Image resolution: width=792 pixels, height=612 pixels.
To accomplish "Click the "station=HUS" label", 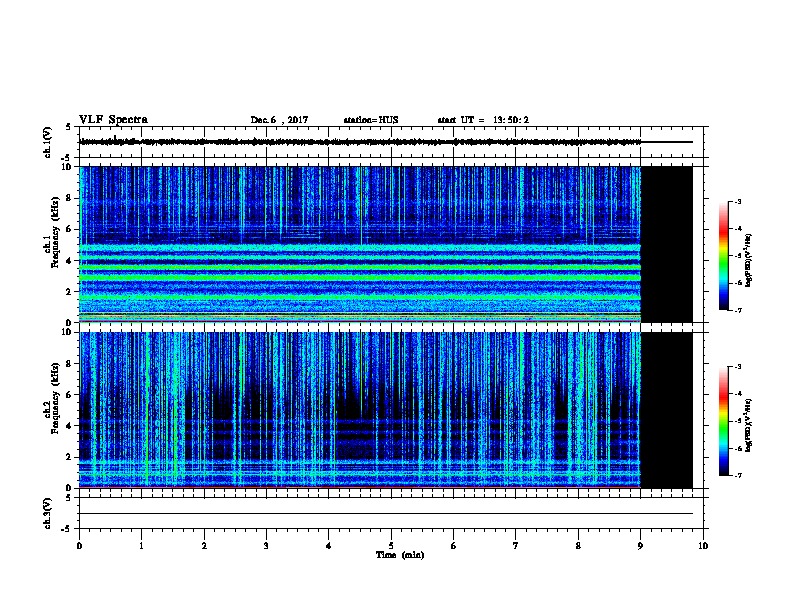I will point(371,120).
